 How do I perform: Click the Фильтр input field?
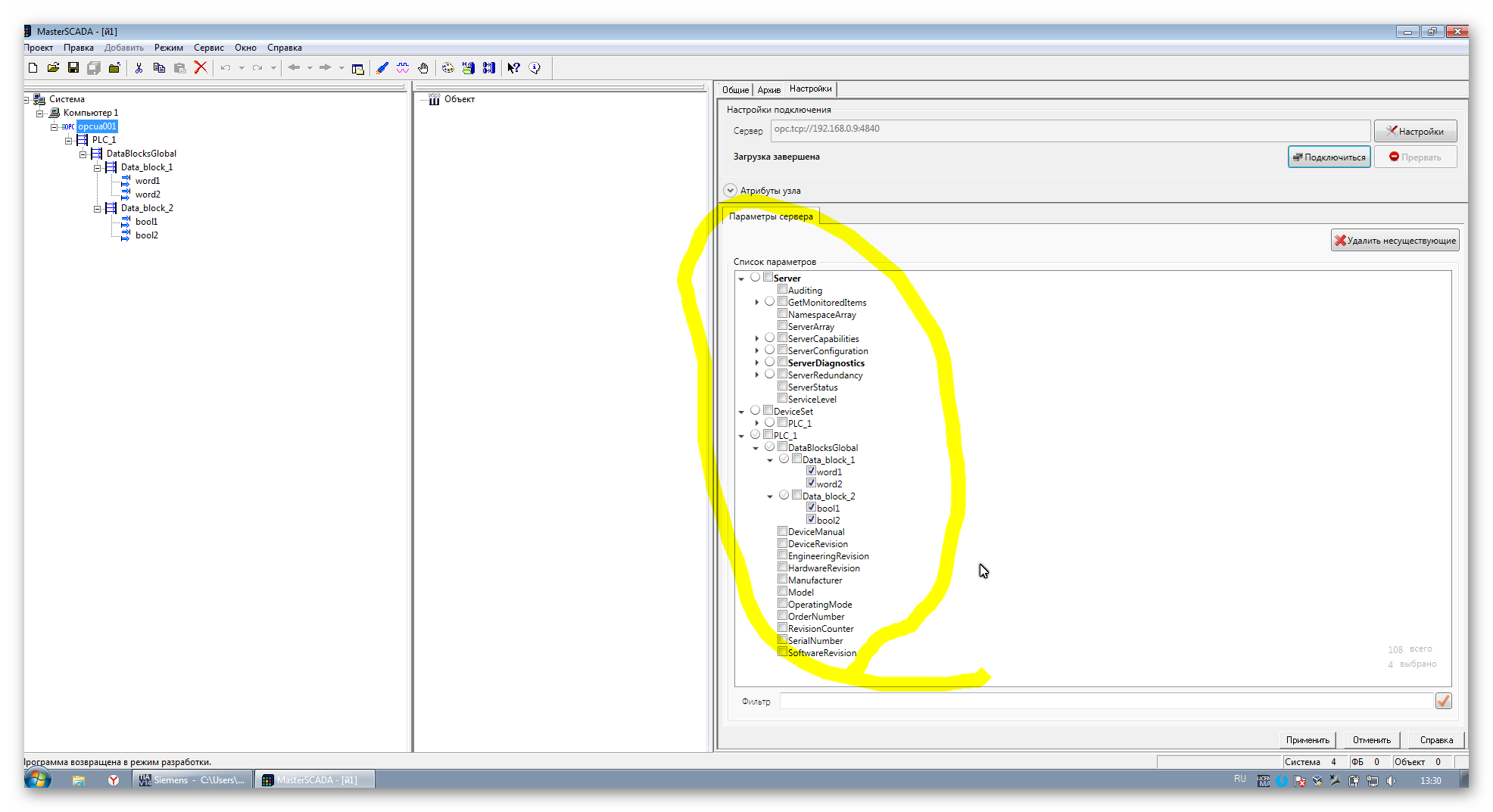point(1105,702)
